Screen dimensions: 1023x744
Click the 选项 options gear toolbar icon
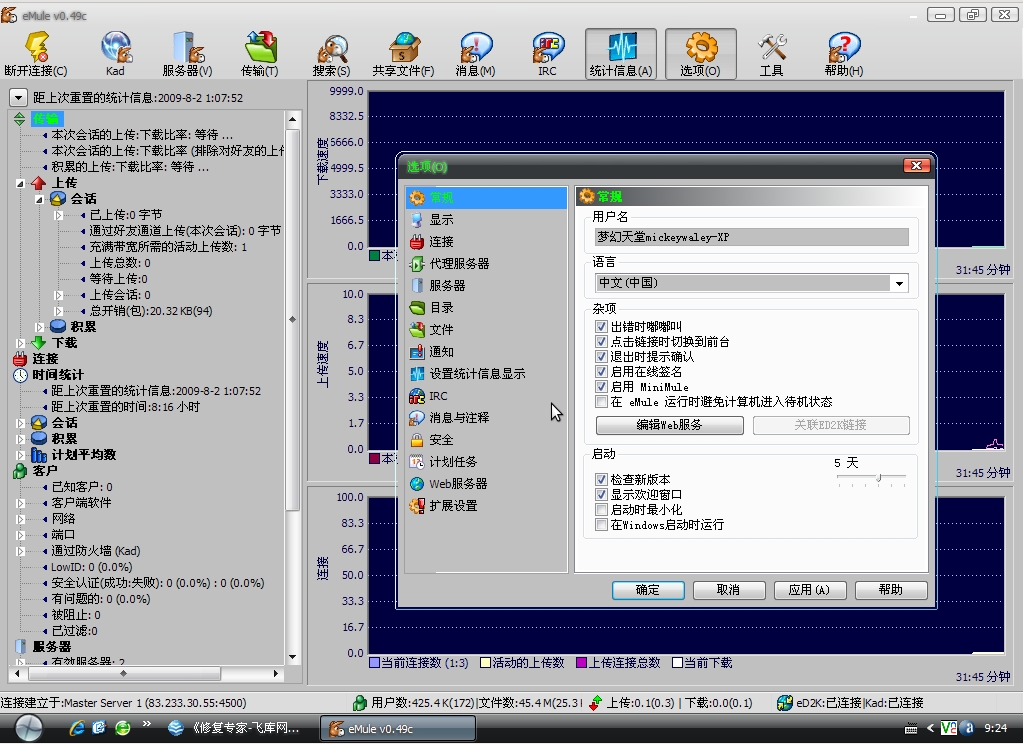701,54
